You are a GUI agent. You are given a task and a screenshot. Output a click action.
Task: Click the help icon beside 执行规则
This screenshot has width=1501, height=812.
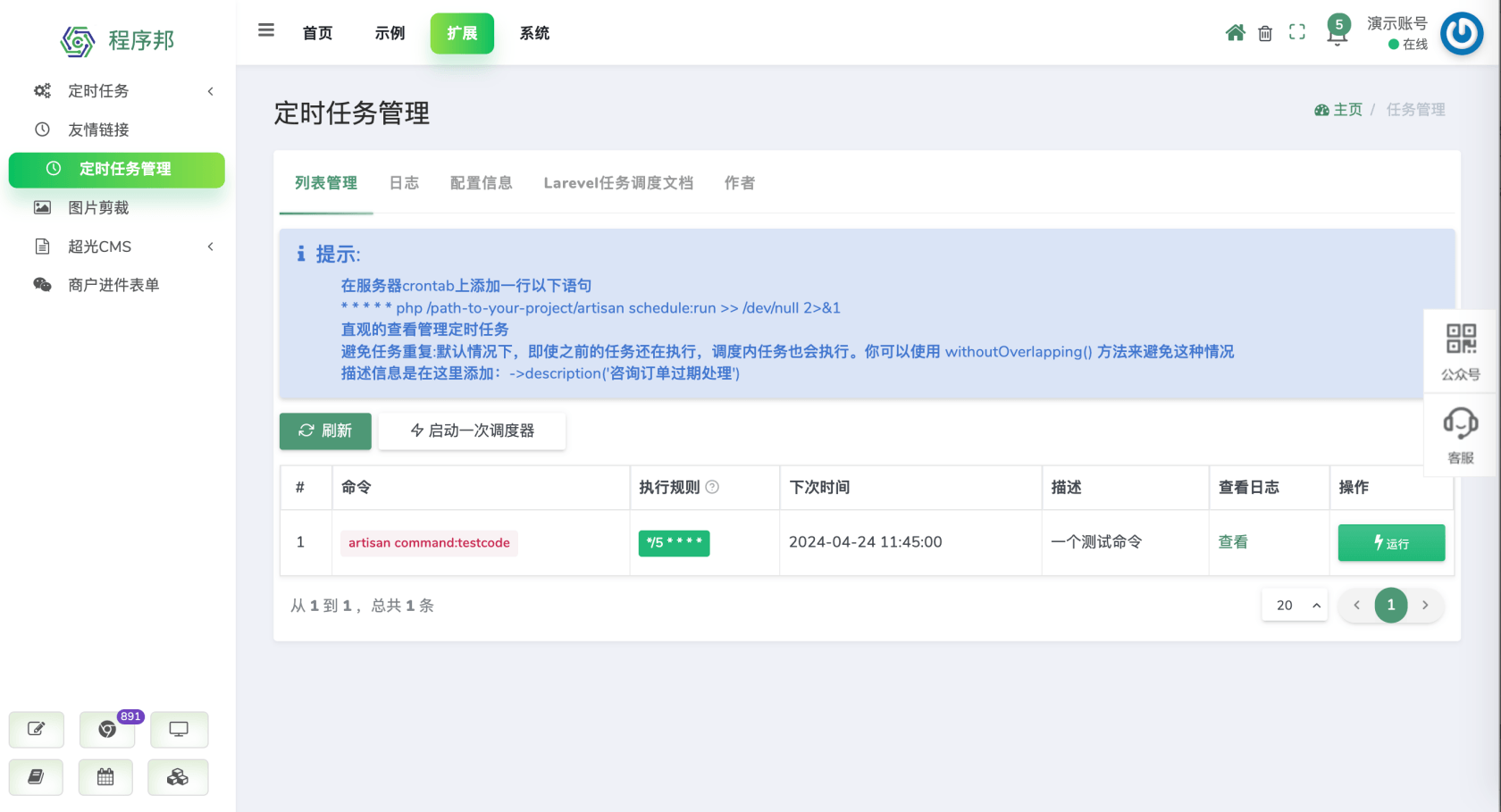point(712,487)
